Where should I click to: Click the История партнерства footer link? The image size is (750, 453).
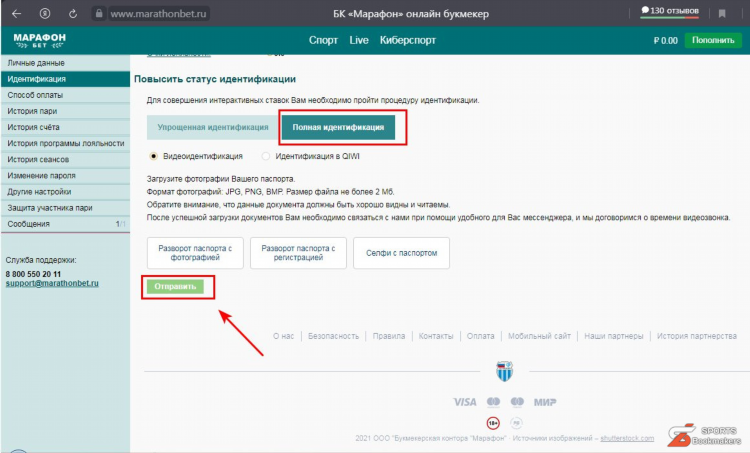pos(697,336)
